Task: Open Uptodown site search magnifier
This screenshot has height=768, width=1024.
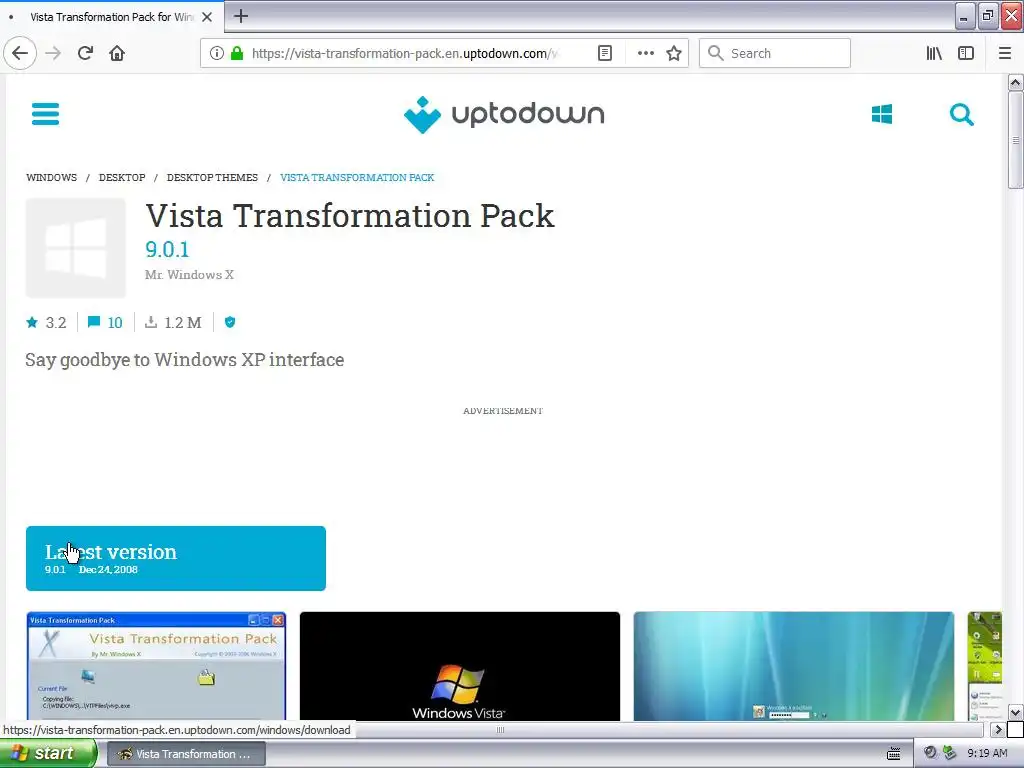Action: coord(961,114)
